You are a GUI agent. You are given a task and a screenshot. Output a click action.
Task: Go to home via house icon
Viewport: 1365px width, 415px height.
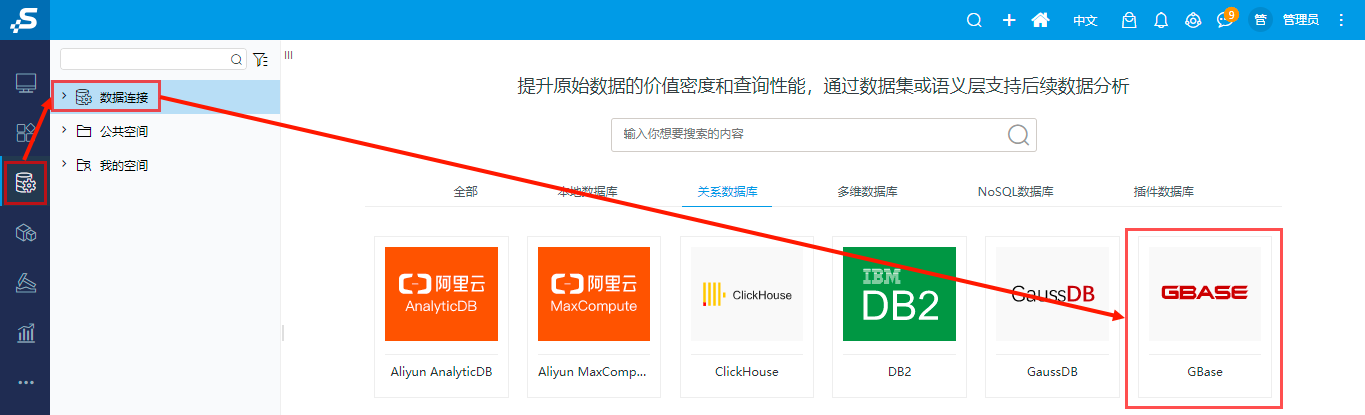coord(1040,20)
